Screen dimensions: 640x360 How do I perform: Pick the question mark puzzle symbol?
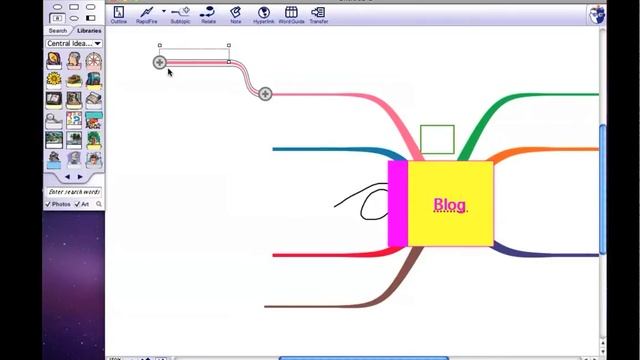(74, 120)
